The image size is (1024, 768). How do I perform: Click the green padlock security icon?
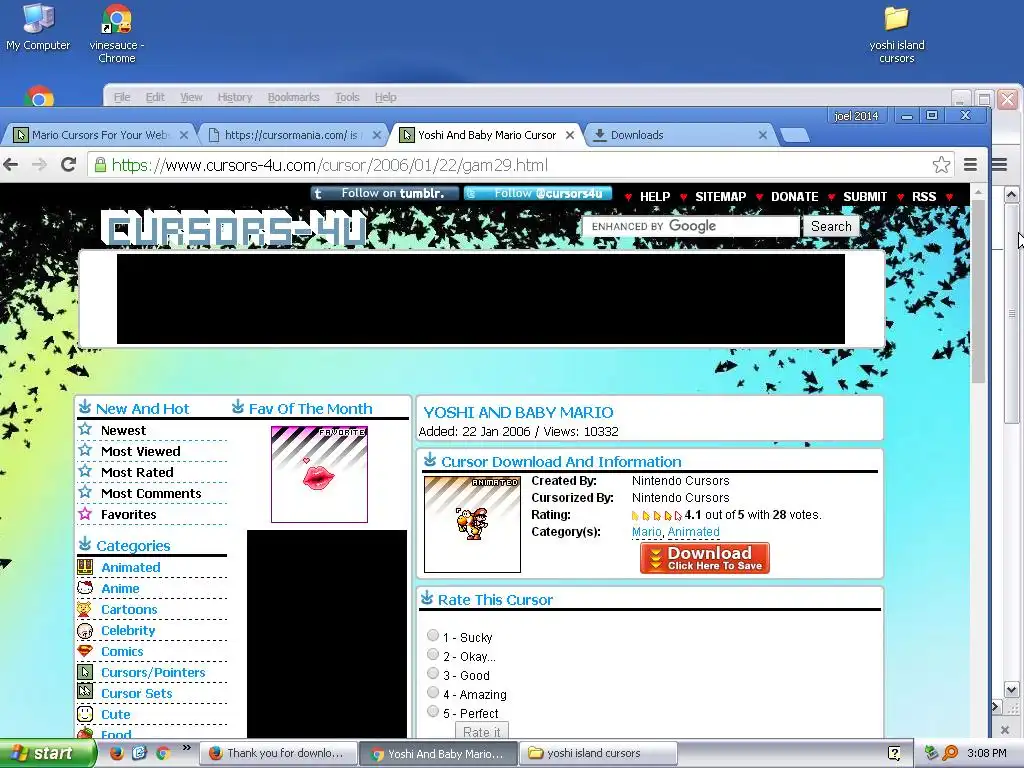tap(100, 165)
